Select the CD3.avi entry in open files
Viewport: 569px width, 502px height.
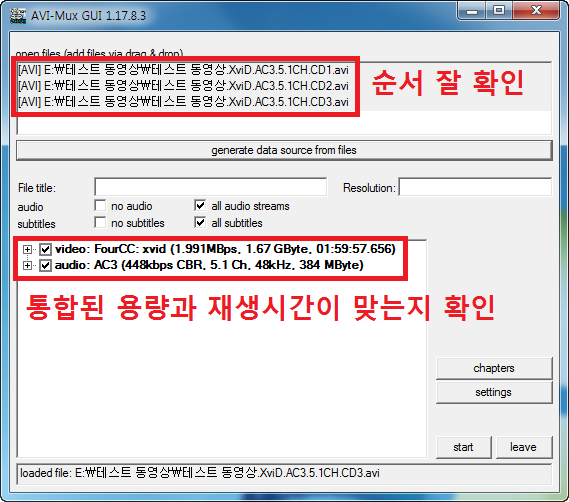click(183, 102)
